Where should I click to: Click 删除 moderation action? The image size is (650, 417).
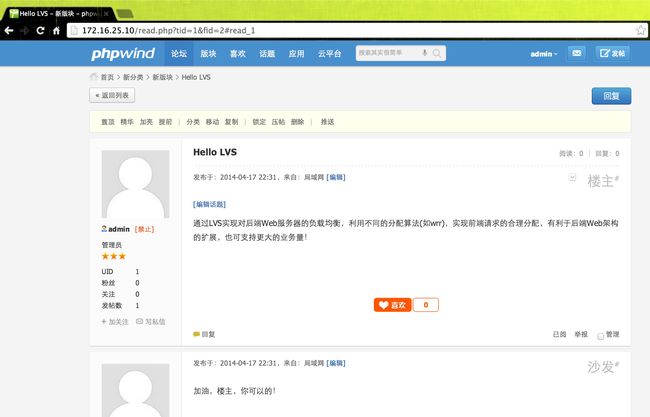297,122
